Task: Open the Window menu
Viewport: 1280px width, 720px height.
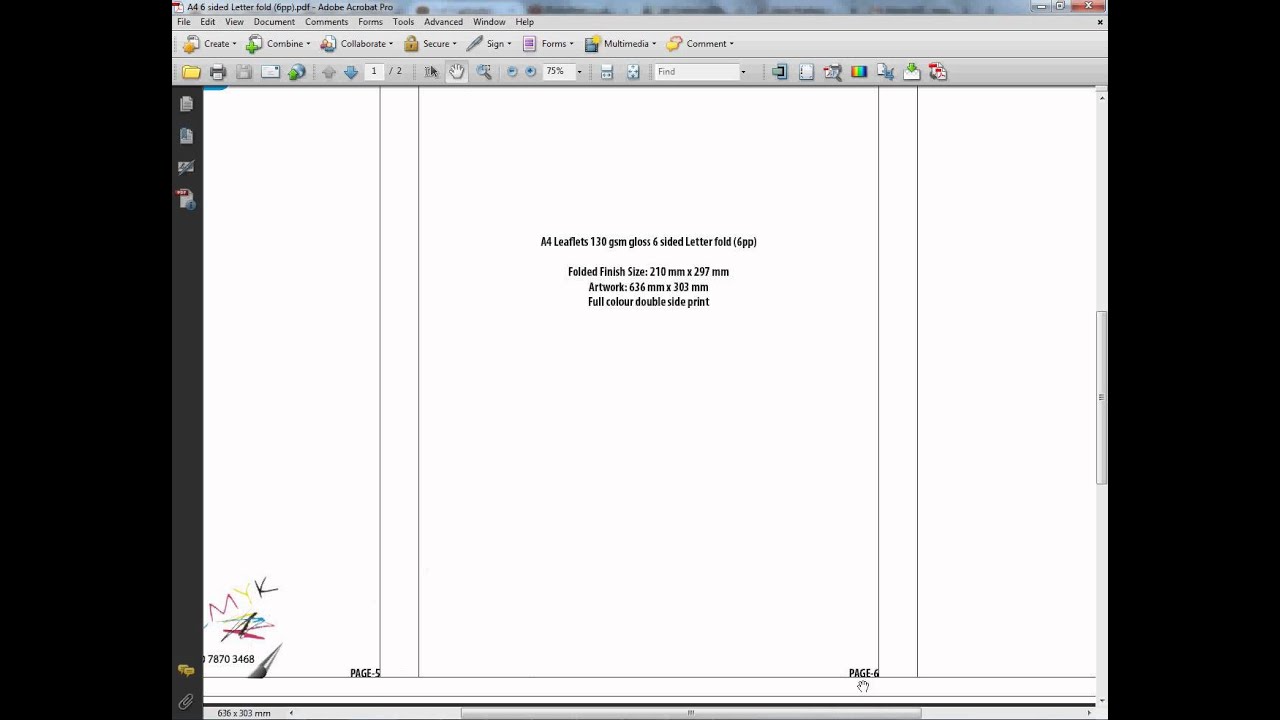Action: click(489, 22)
